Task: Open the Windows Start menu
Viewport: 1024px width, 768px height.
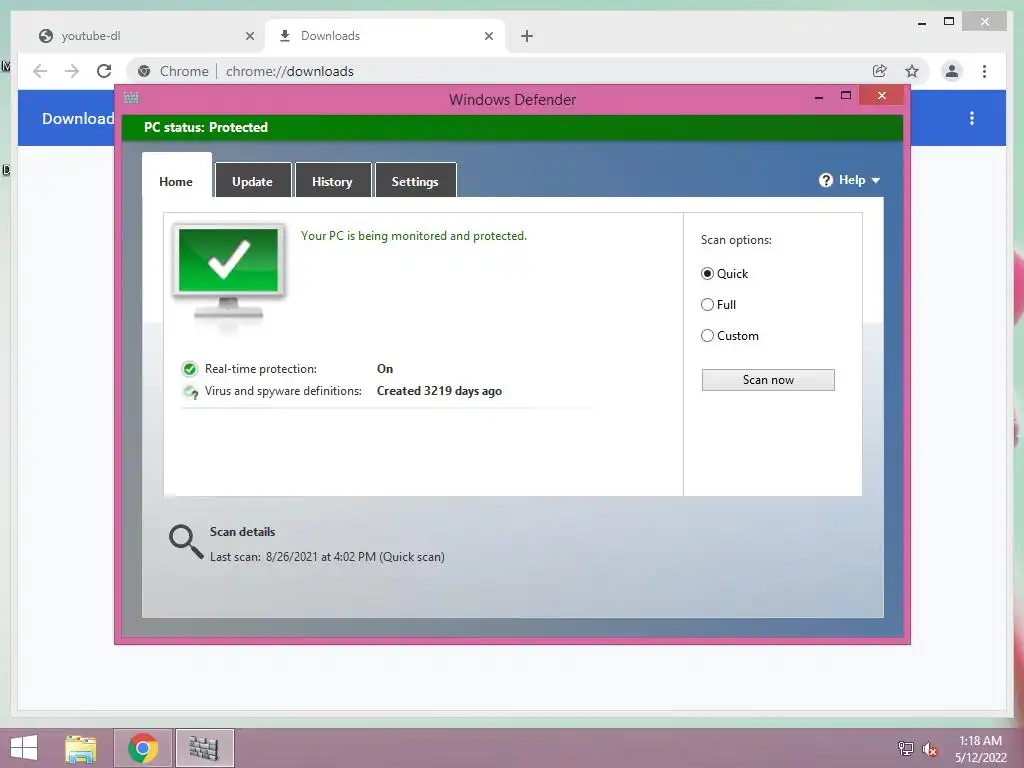Action: pos(24,748)
